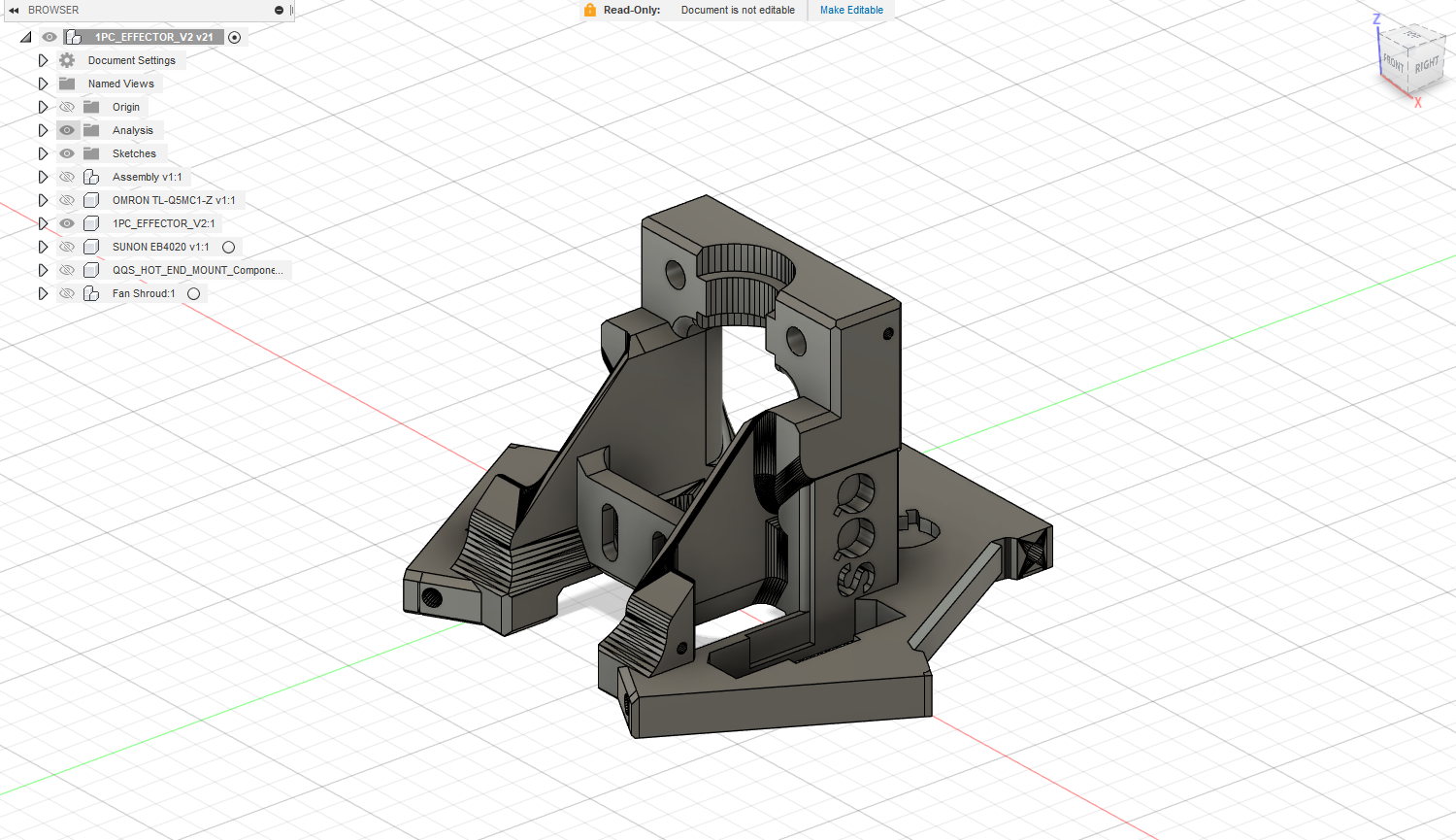The height and width of the screenshot is (840, 1456).
Task: Click the Fan Shroud:1 component icon
Action: tap(91, 293)
